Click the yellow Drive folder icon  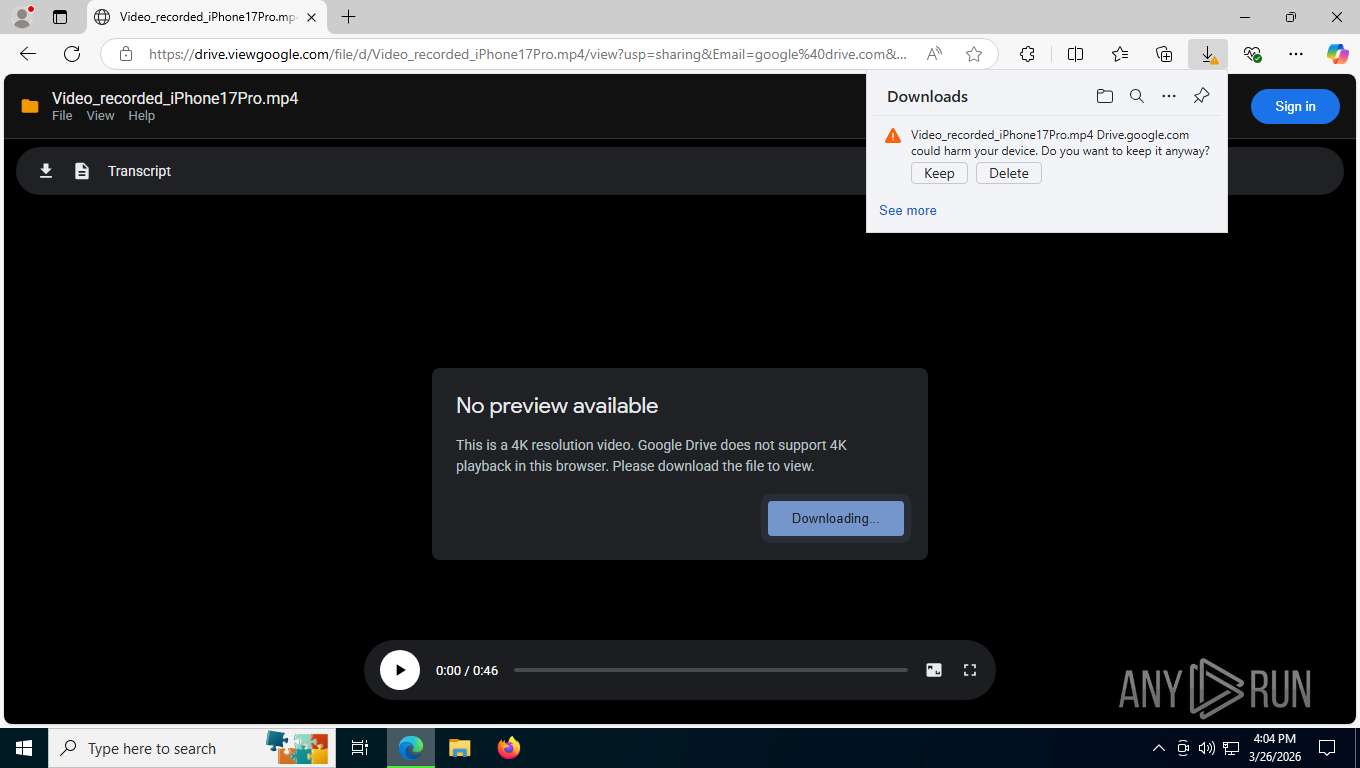pos(30,106)
